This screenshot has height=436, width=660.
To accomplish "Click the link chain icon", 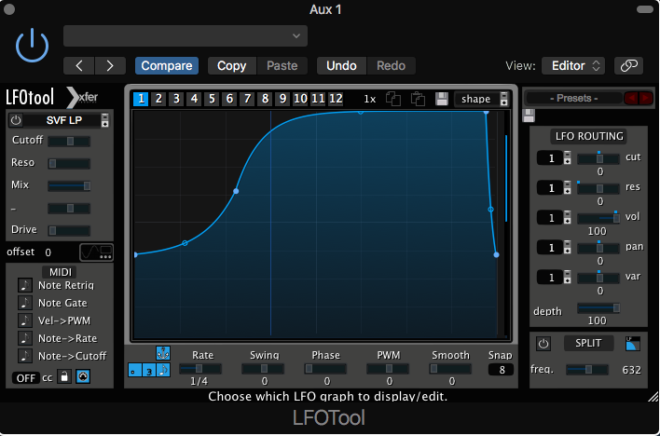I will coord(628,66).
